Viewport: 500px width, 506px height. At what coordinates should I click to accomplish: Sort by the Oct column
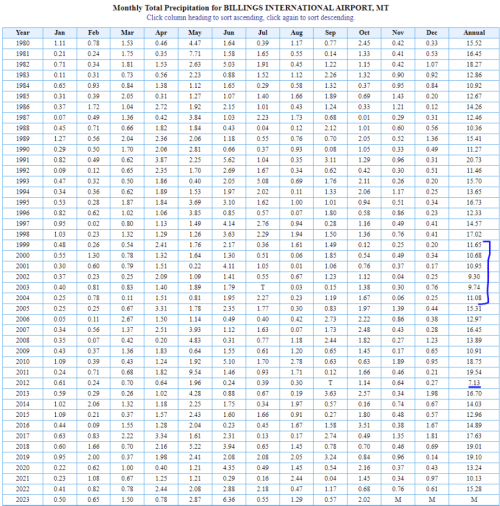point(364,33)
